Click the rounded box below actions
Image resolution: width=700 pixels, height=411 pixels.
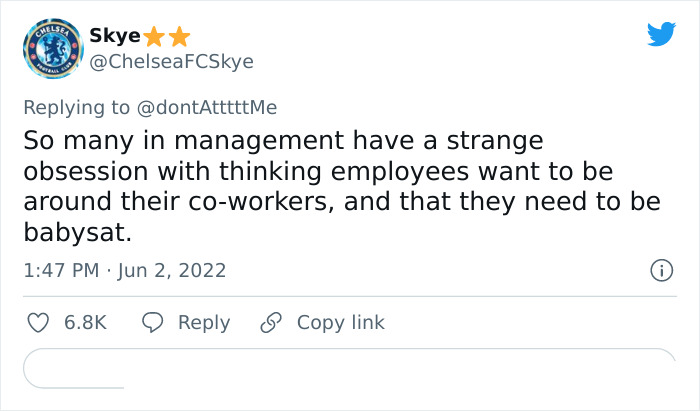(x=349, y=368)
